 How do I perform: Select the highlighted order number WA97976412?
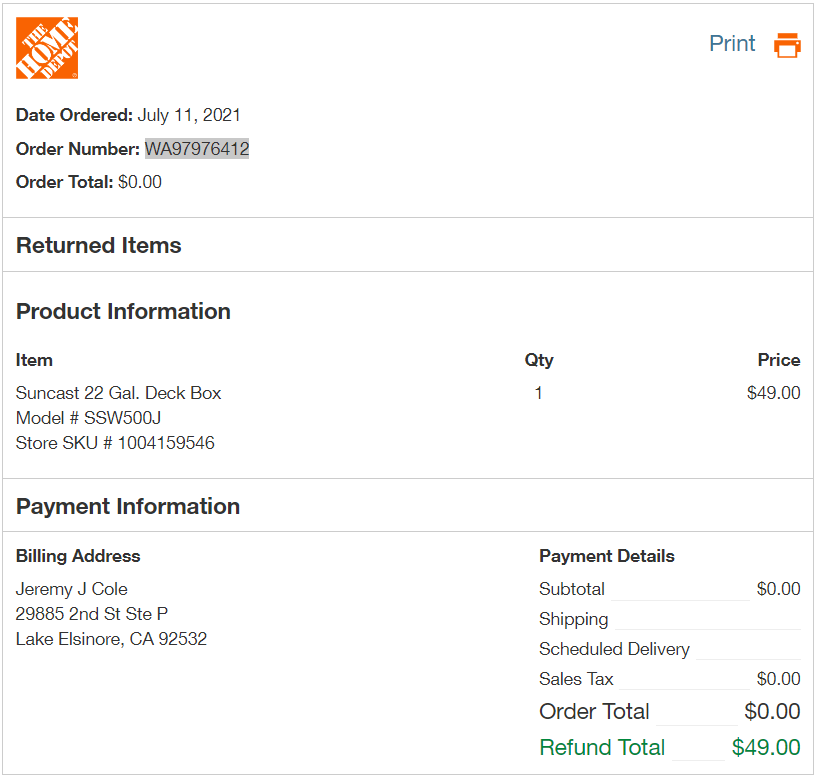point(197,149)
